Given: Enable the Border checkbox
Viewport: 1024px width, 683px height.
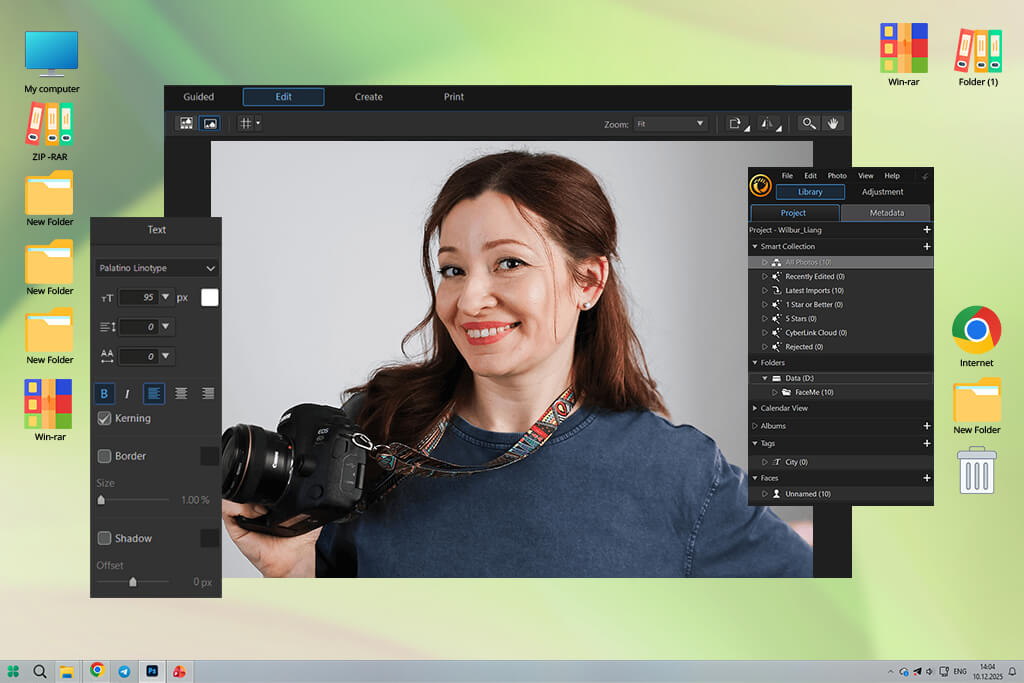Looking at the screenshot, I should [x=104, y=456].
